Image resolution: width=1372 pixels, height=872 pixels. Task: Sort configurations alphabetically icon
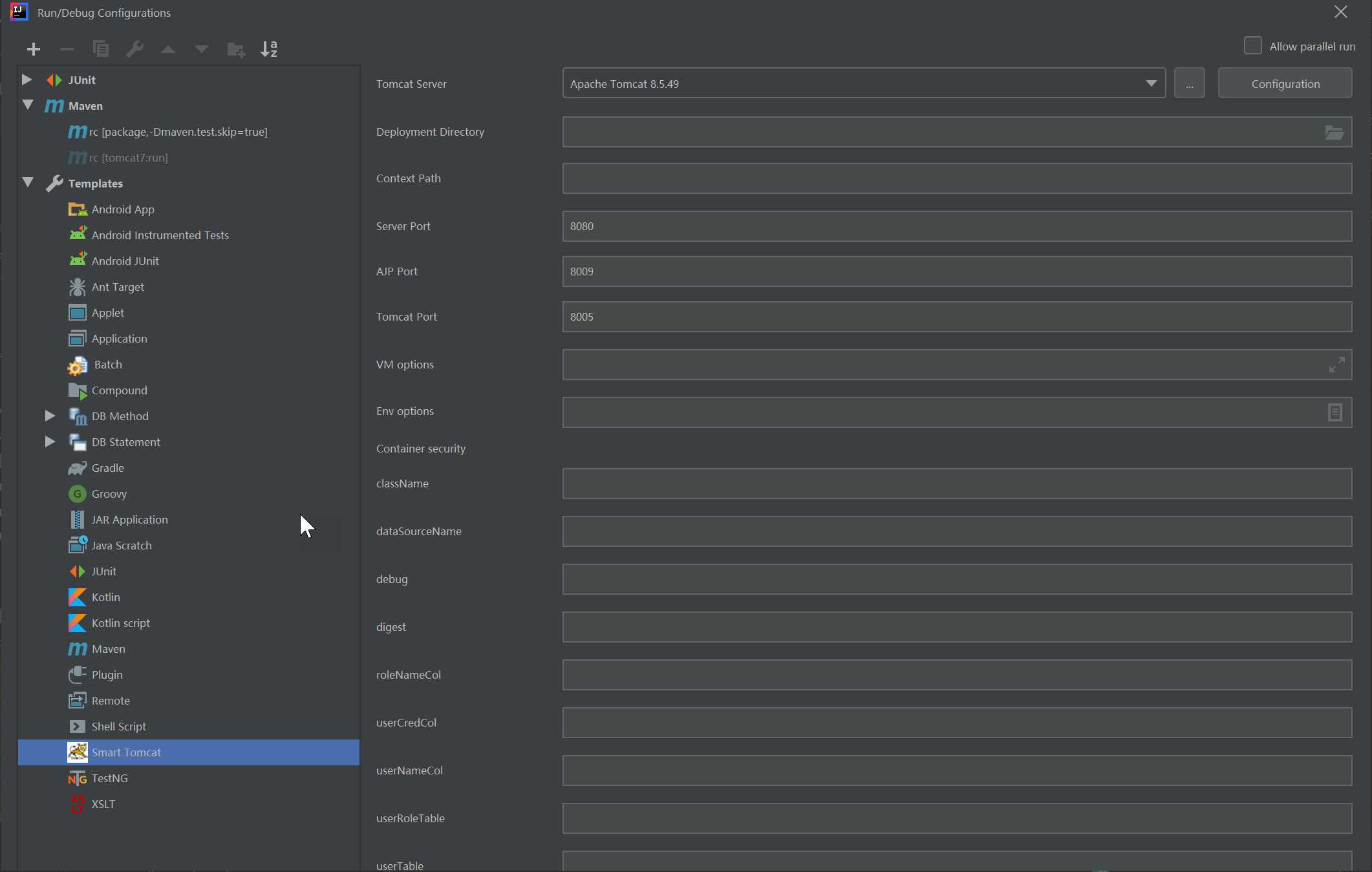pos(269,49)
